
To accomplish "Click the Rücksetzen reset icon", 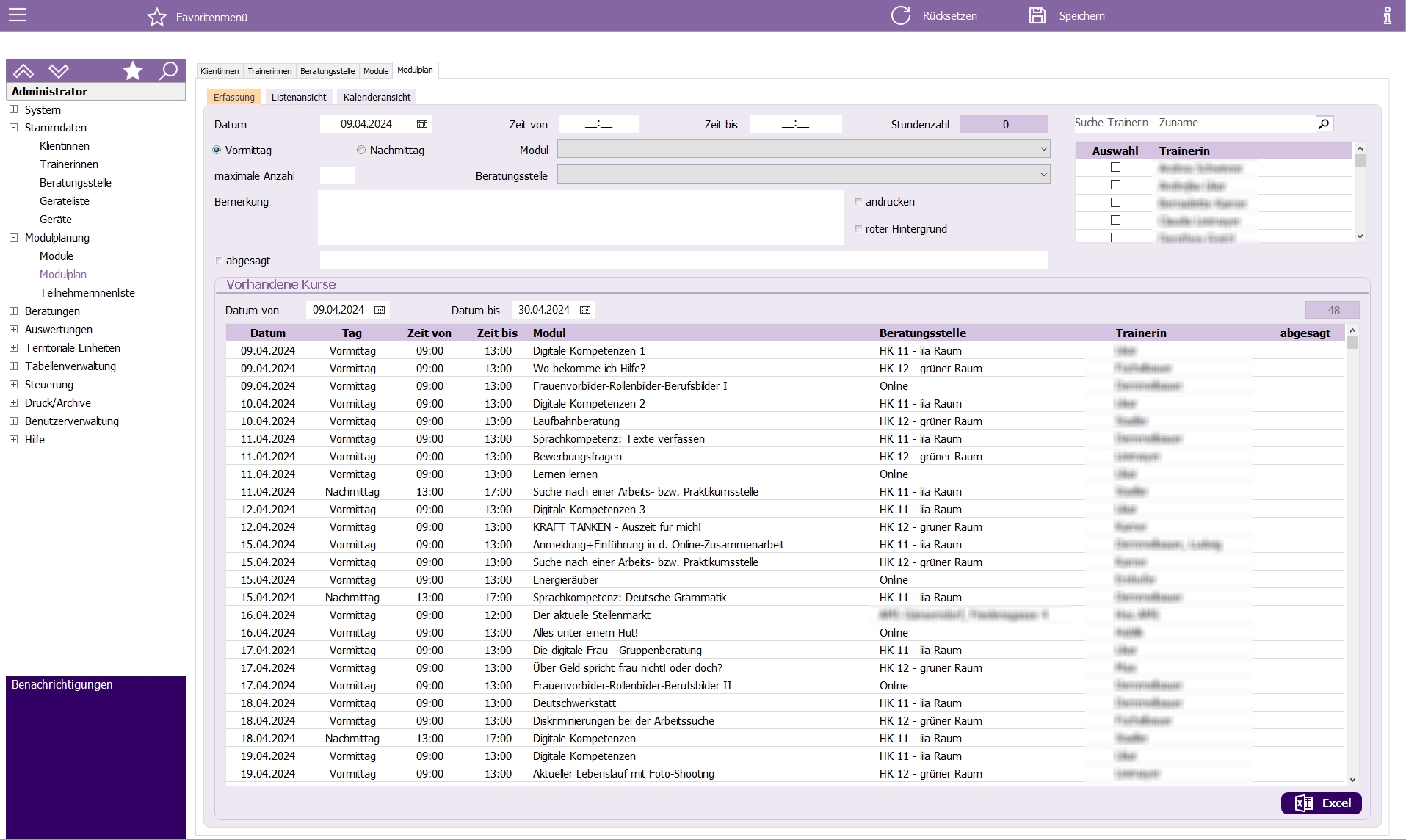I will (x=901, y=15).
